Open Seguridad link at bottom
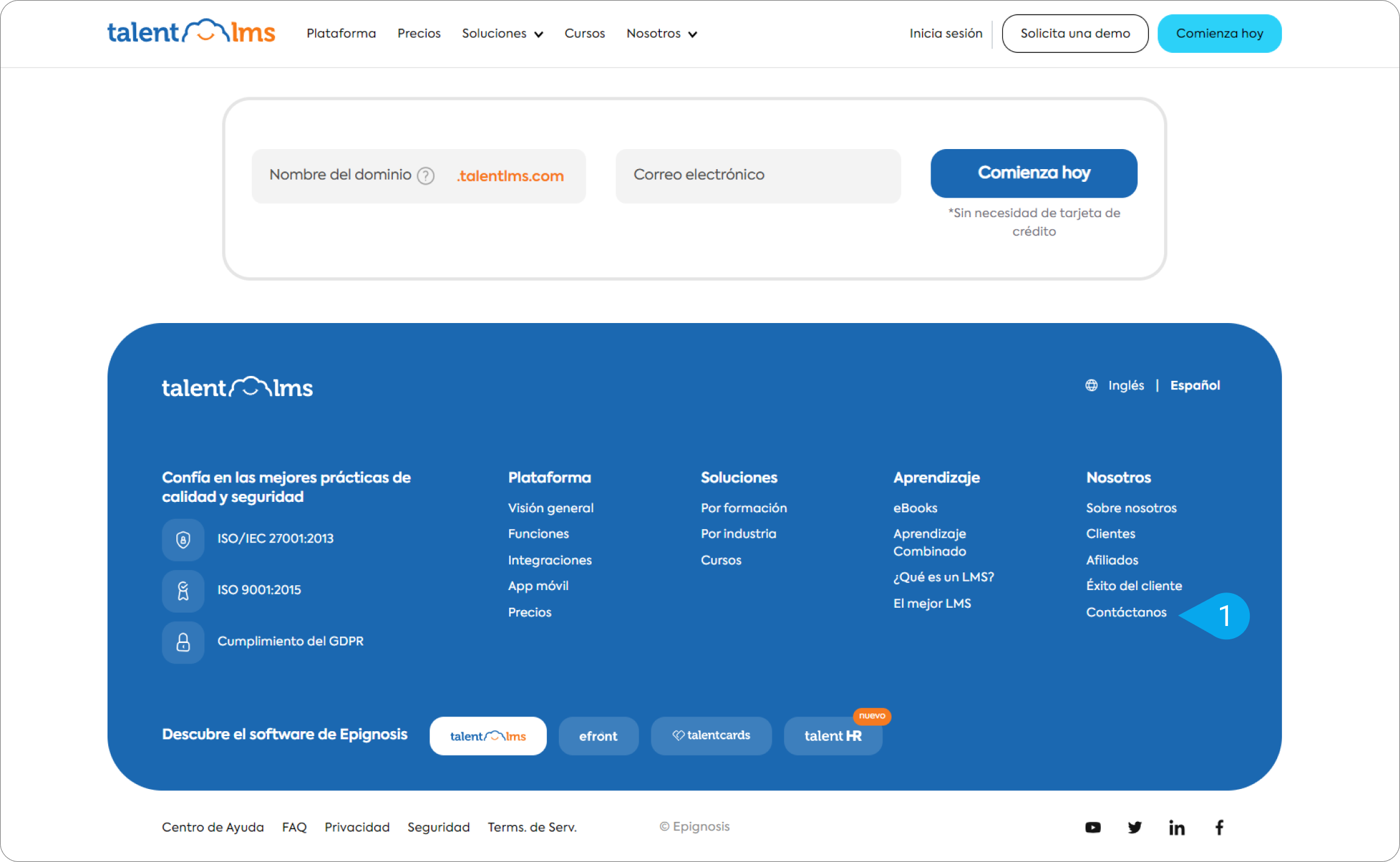This screenshot has height=862, width=1400. tap(438, 827)
